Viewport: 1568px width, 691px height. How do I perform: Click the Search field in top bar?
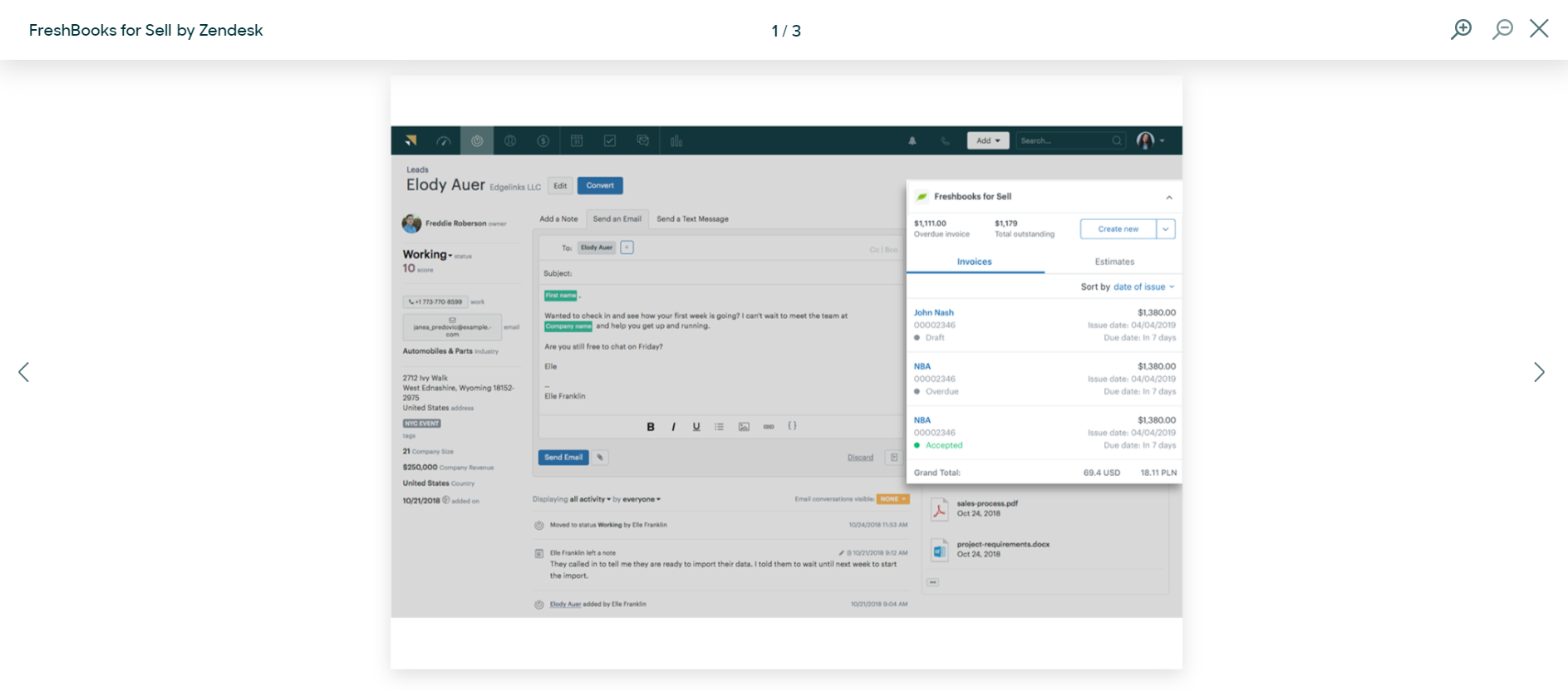click(1071, 140)
